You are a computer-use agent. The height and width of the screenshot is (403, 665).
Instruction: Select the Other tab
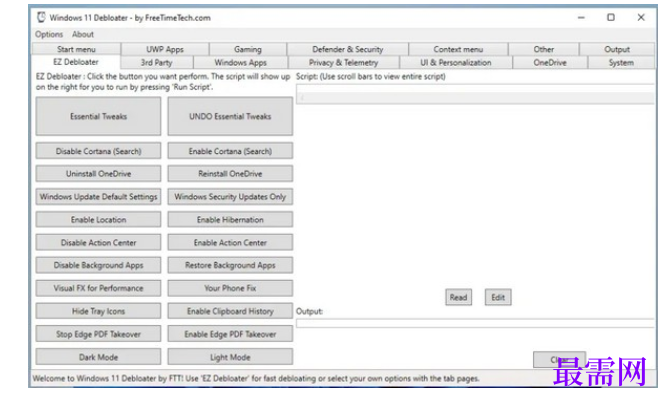coord(544,49)
